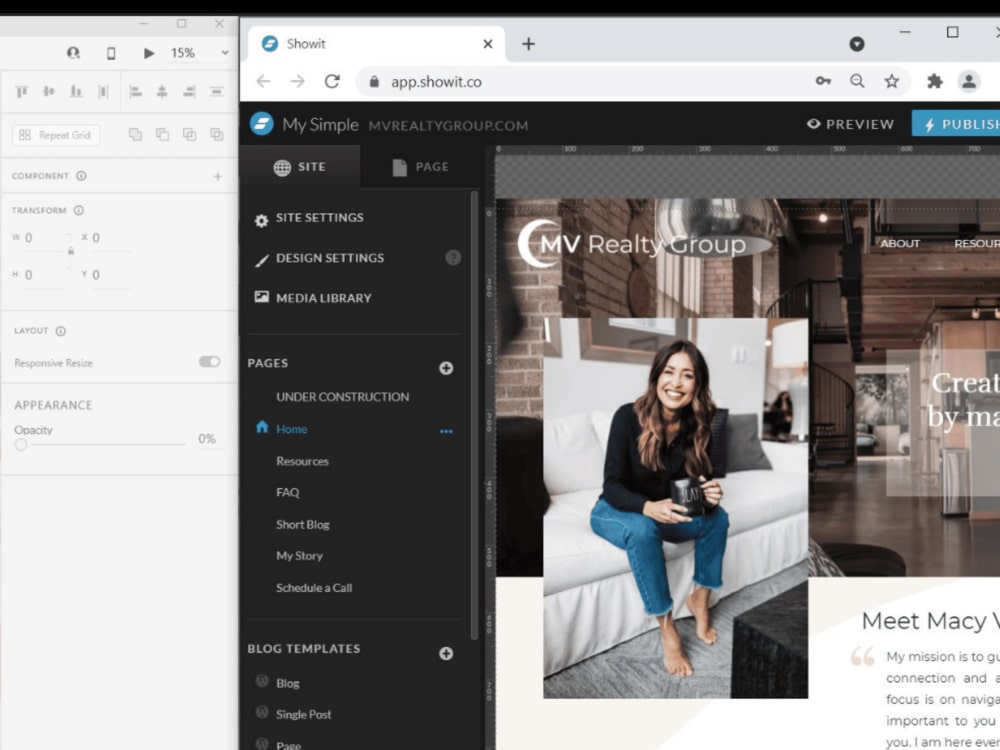Image resolution: width=1000 pixels, height=750 pixels.
Task: Click boolean Intersect operation icon in XD
Action: [x=189, y=135]
